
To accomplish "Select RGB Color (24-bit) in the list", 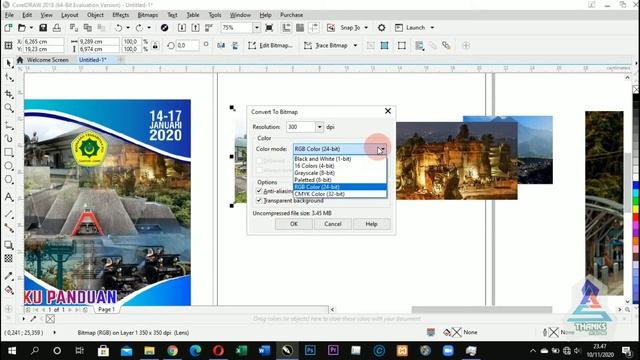I will coord(340,187).
